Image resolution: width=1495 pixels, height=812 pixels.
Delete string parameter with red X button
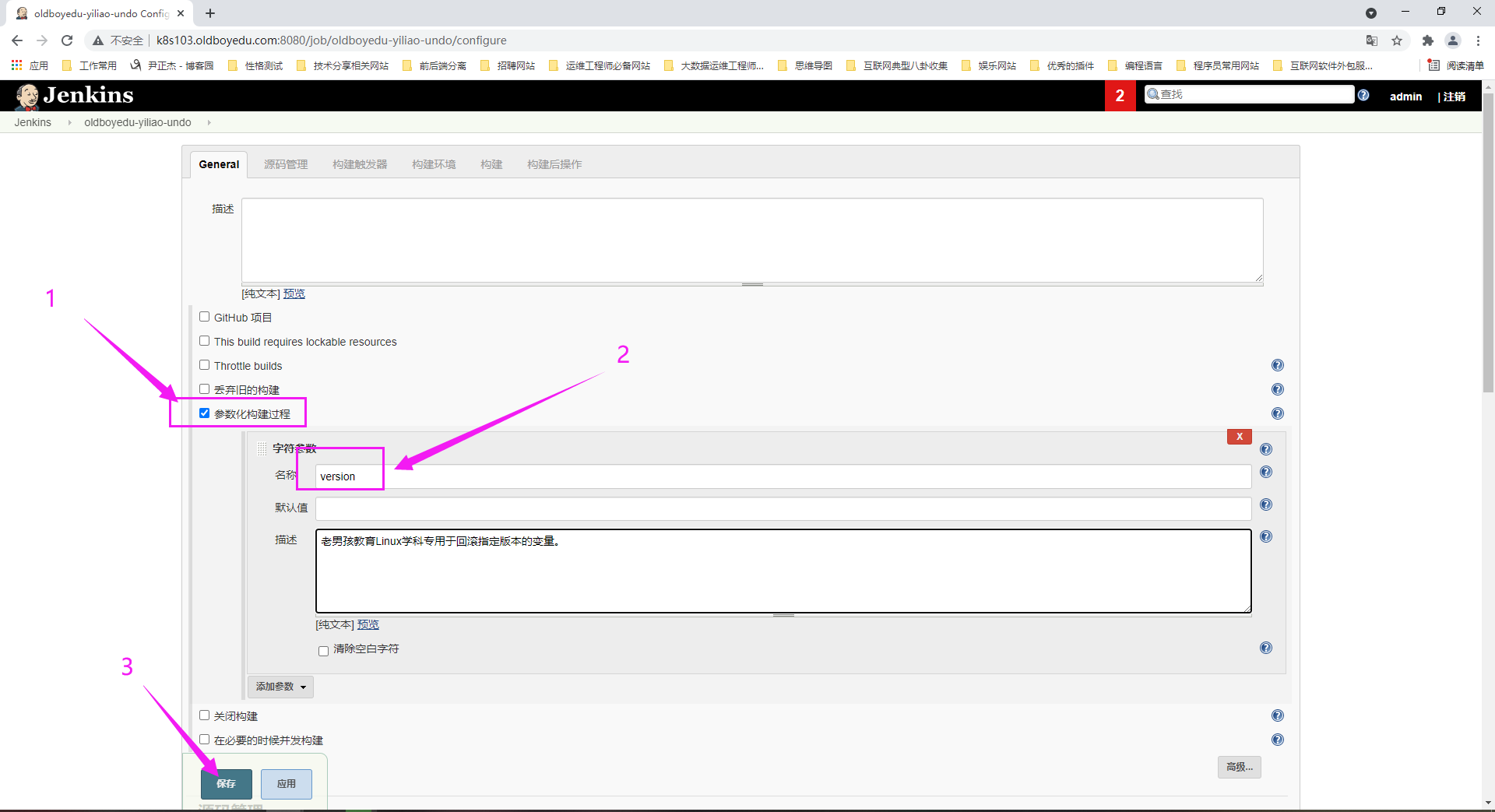pos(1239,437)
